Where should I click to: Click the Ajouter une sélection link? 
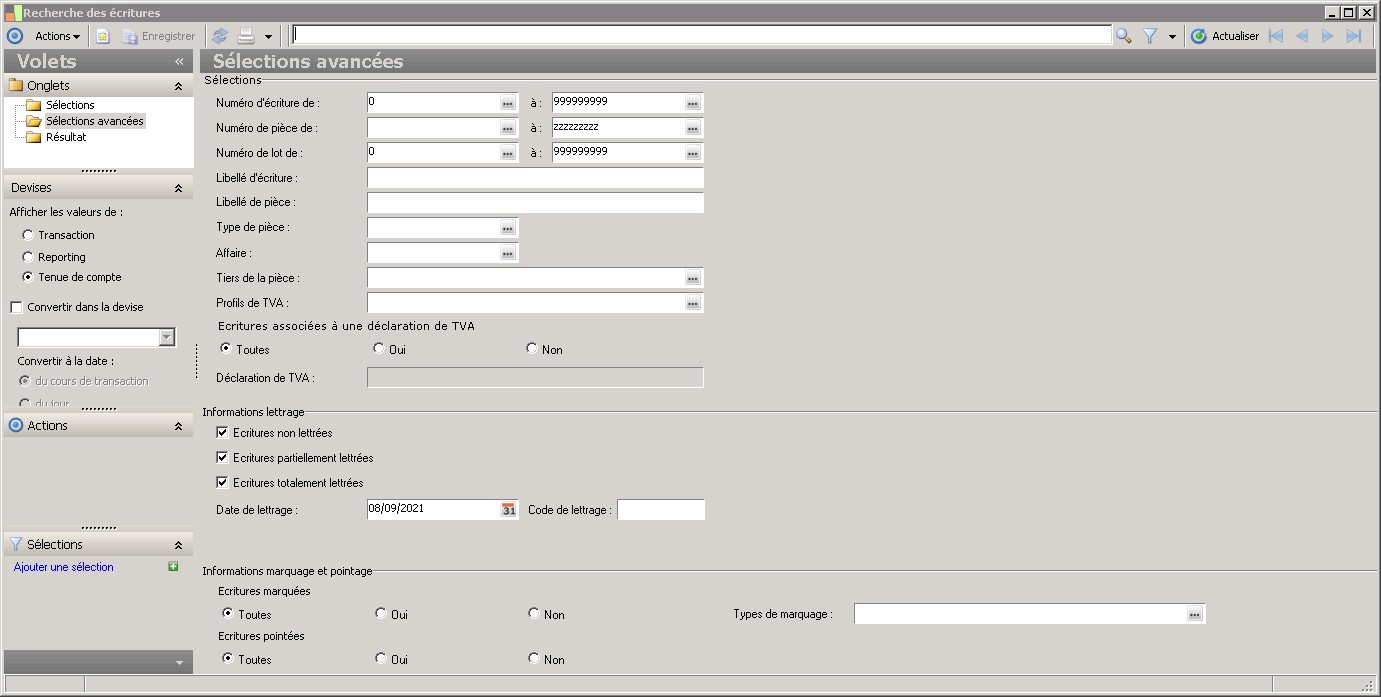(64, 567)
